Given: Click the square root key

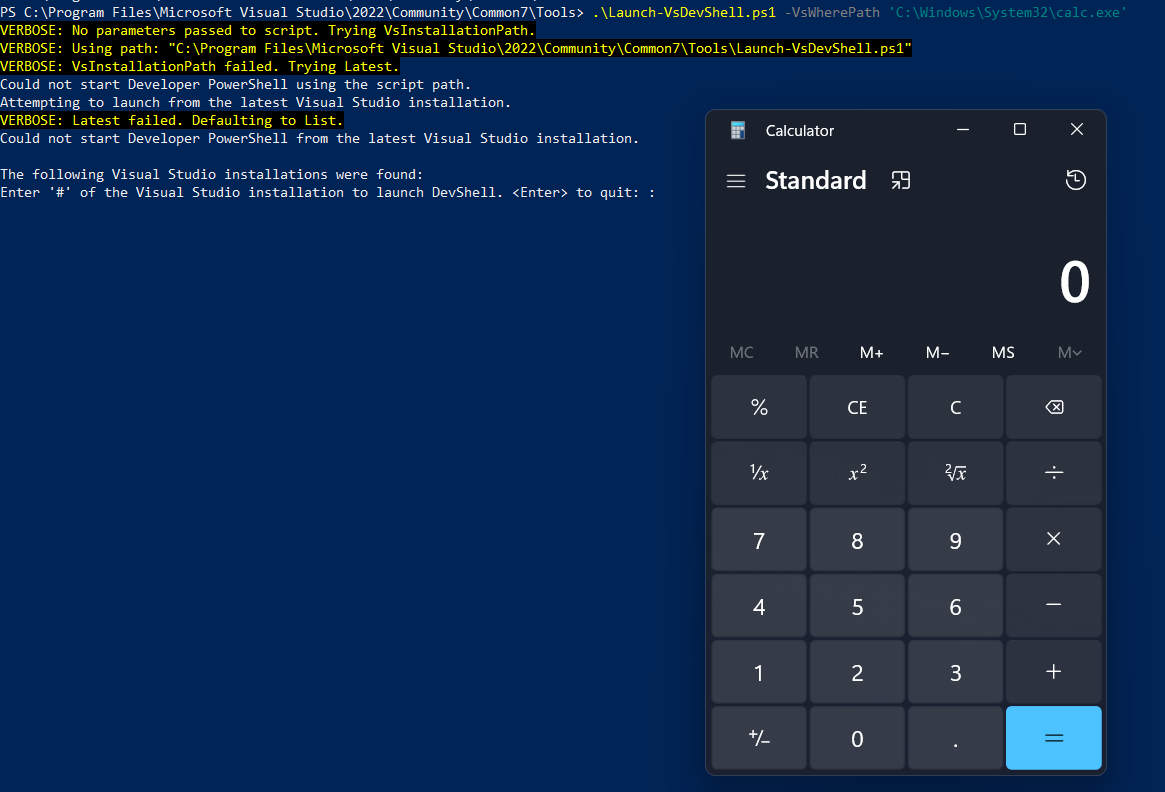Looking at the screenshot, I should 955,473.
